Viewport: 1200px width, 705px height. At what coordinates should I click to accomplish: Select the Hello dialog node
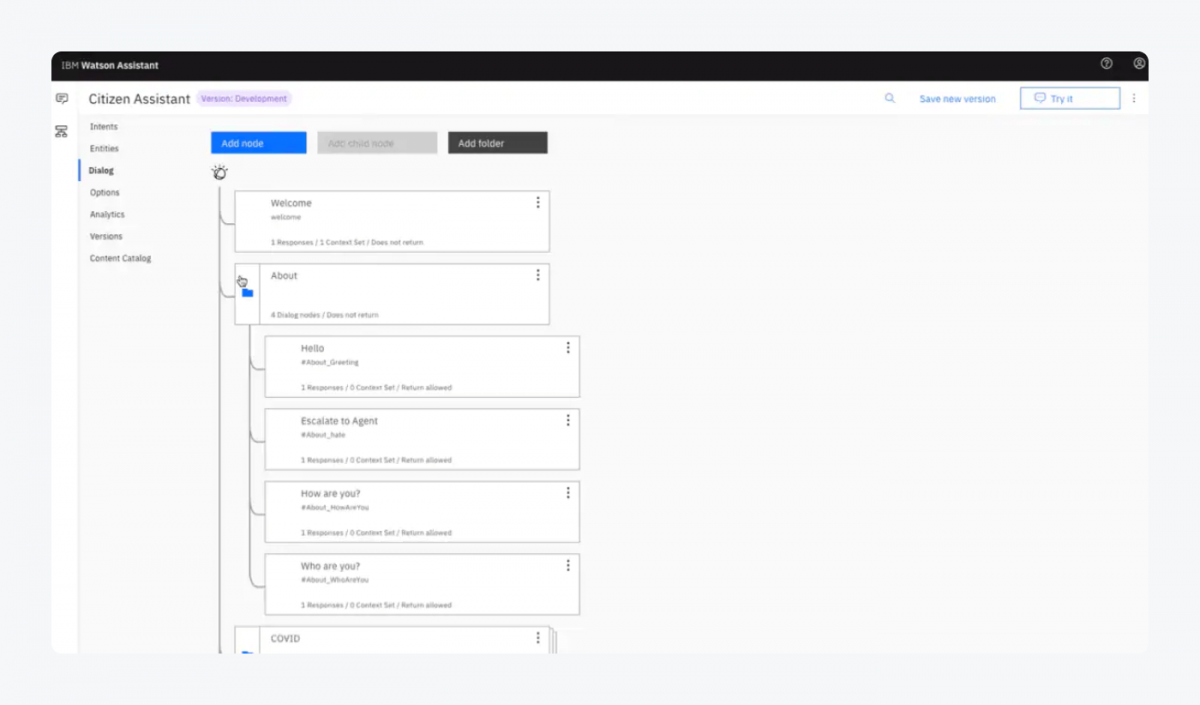coord(422,367)
